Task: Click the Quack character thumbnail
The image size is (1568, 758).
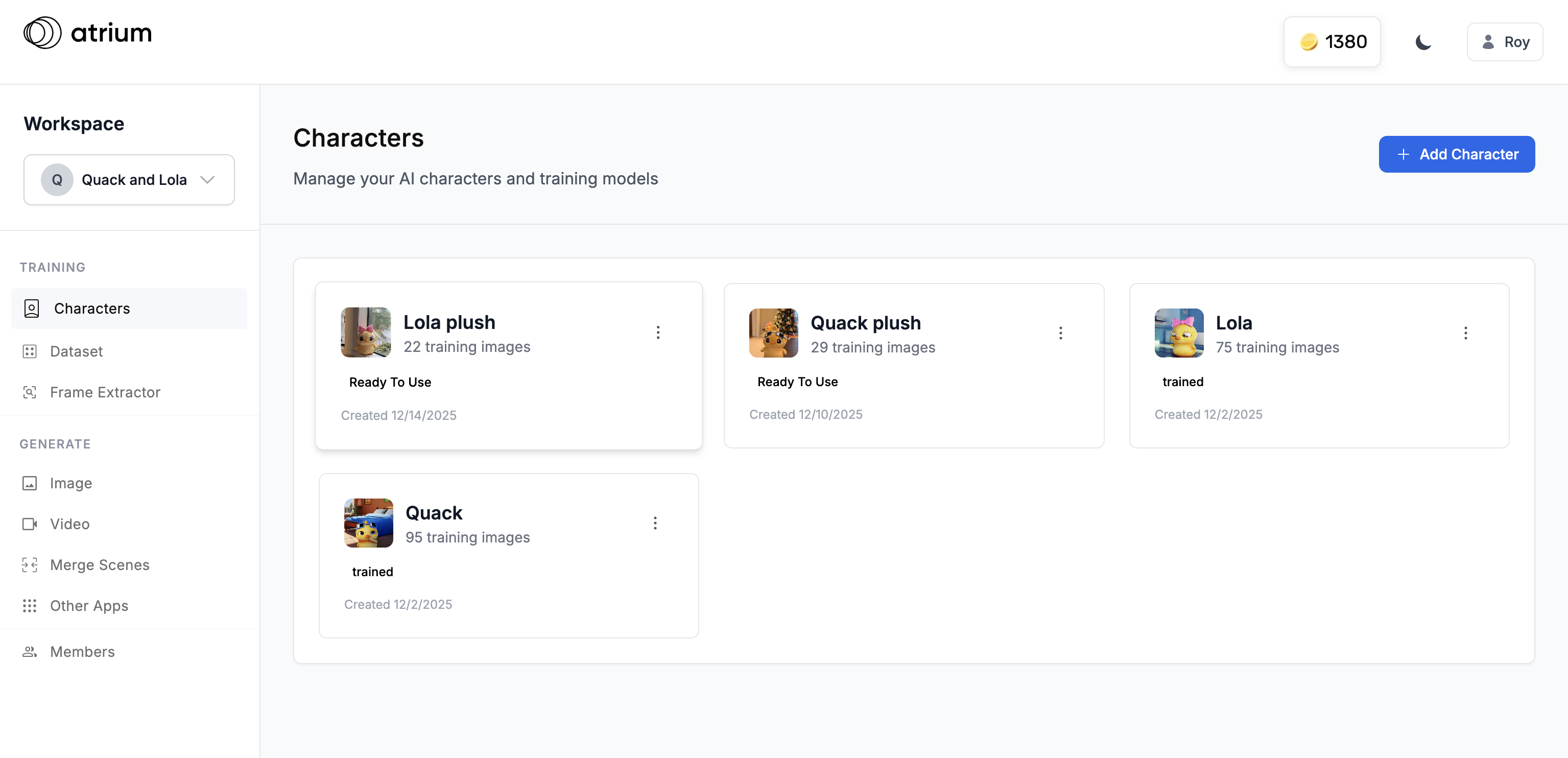Action: (368, 523)
